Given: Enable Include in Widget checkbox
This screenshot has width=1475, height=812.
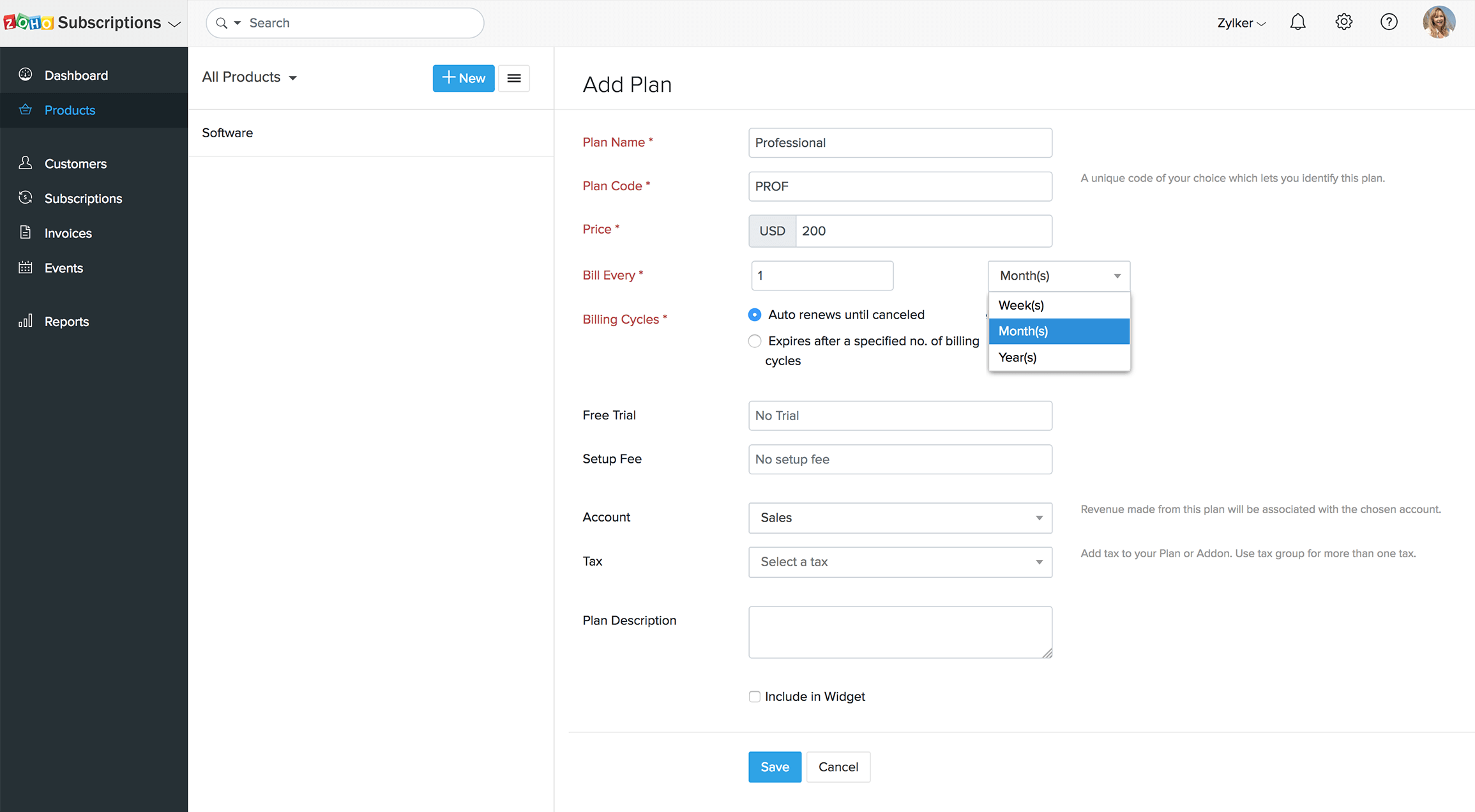Looking at the screenshot, I should pyautogui.click(x=755, y=696).
